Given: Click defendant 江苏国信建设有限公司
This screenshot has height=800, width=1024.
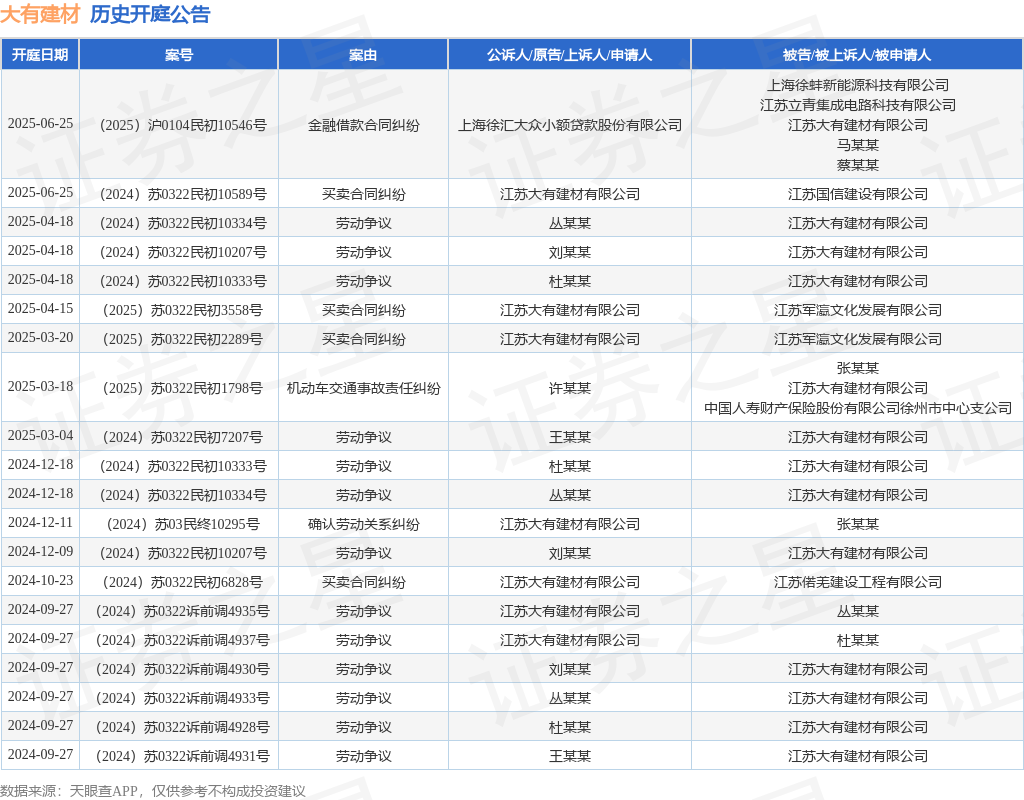Looking at the screenshot, I should click(x=857, y=194).
